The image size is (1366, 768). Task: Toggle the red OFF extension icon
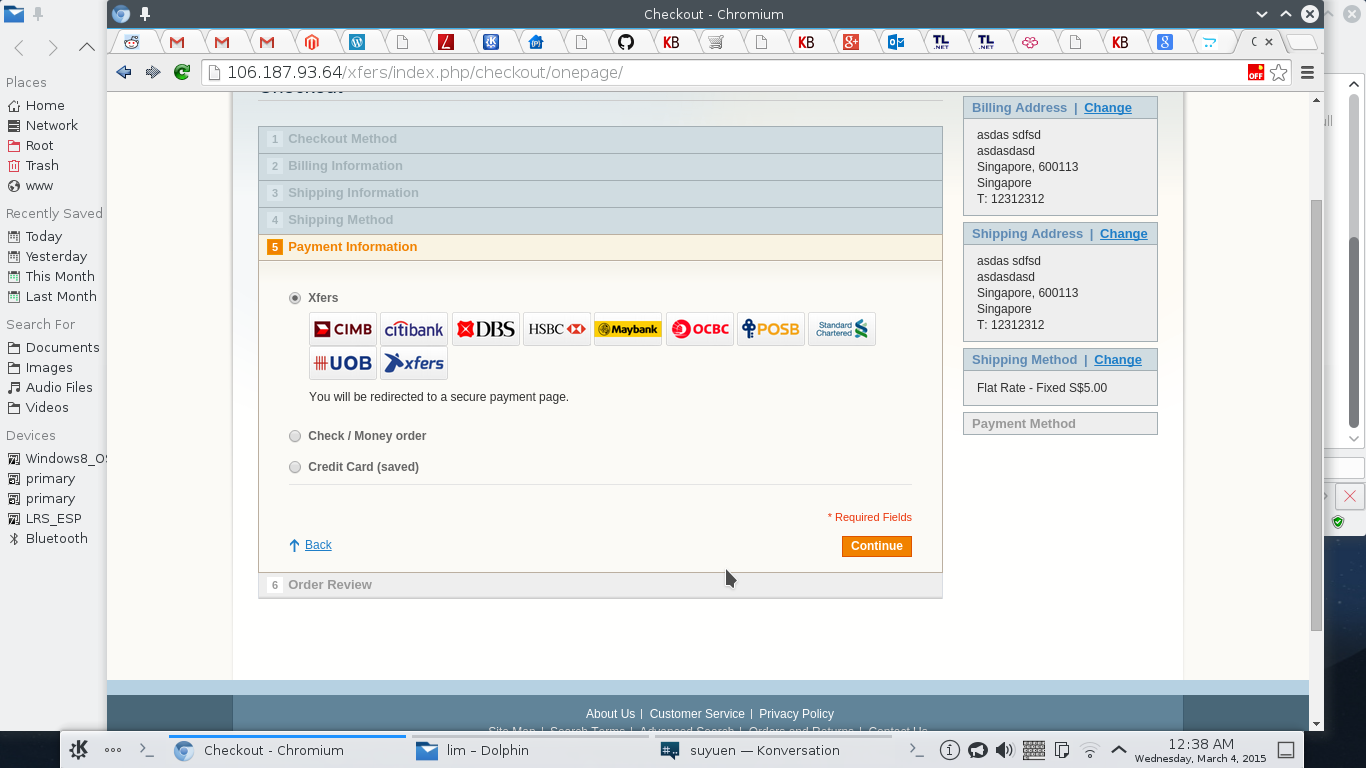[x=1255, y=72]
